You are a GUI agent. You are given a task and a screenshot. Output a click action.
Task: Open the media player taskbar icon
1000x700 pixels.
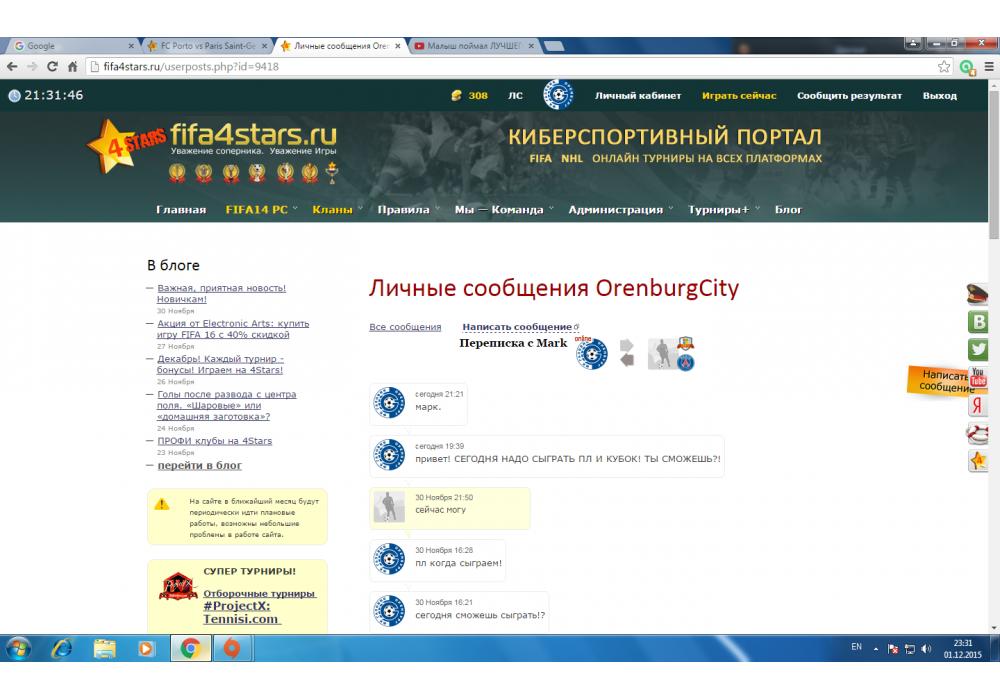point(146,648)
